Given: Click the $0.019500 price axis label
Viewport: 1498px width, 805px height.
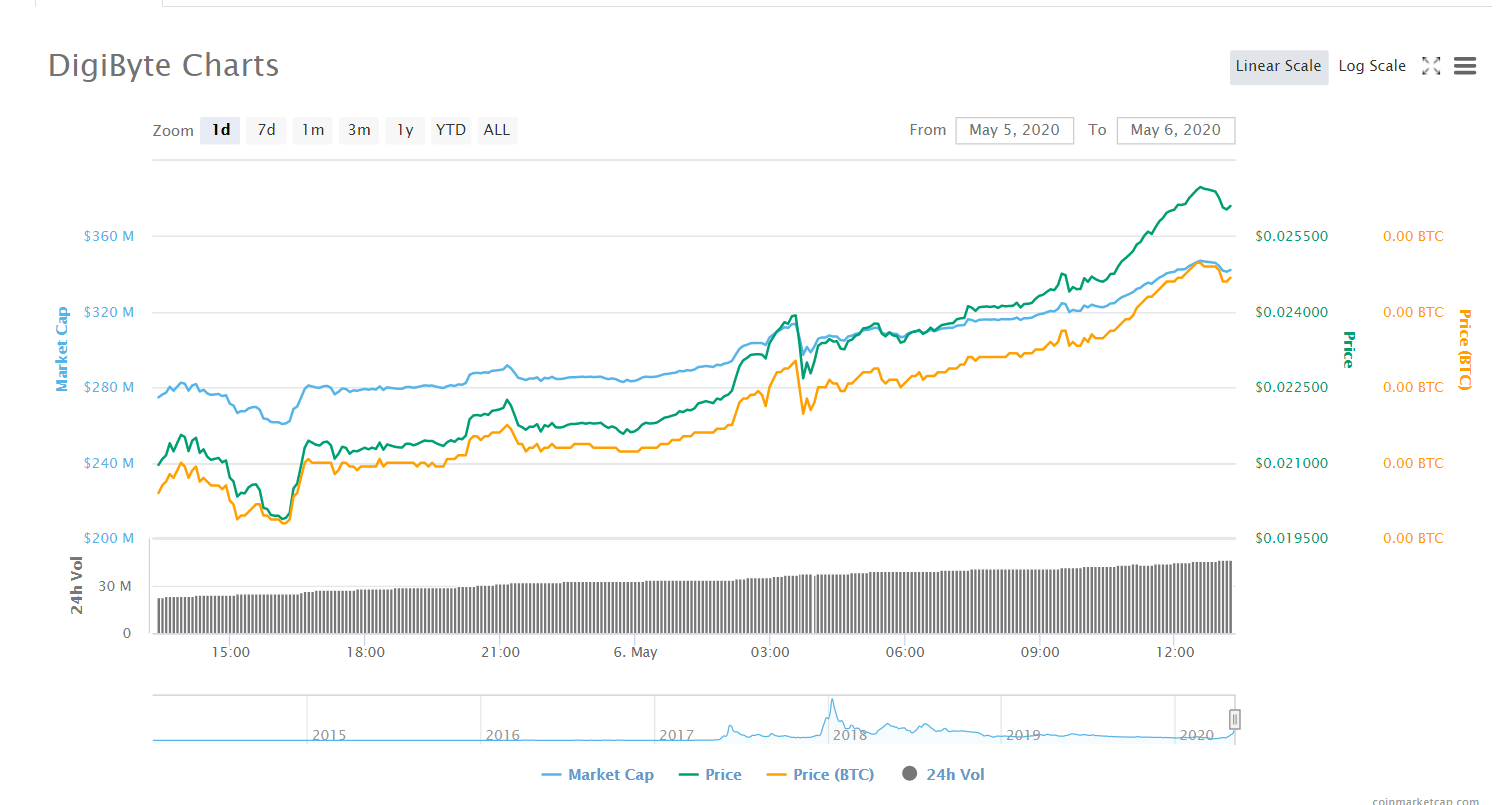Looking at the screenshot, I should pyautogui.click(x=1292, y=538).
